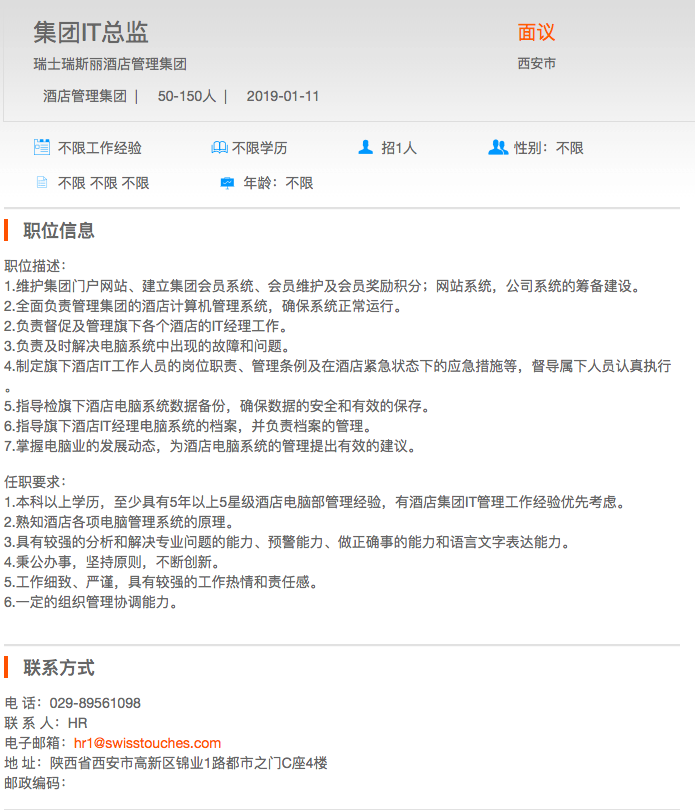The height and width of the screenshot is (810, 695).
Task: Click the posting date 2019-01-11
Action: click(x=283, y=96)
